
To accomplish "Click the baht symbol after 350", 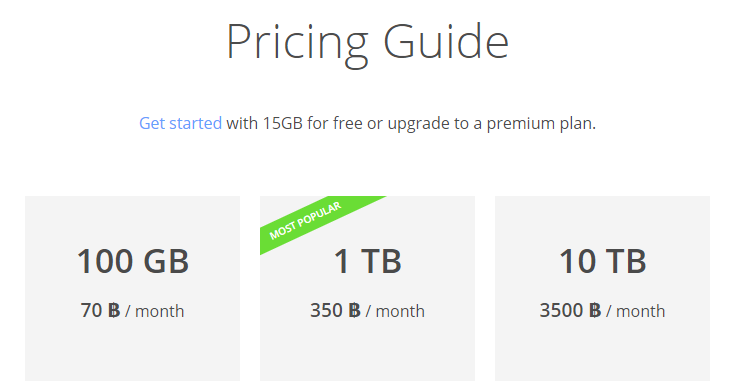I will (x=354, y=311).
